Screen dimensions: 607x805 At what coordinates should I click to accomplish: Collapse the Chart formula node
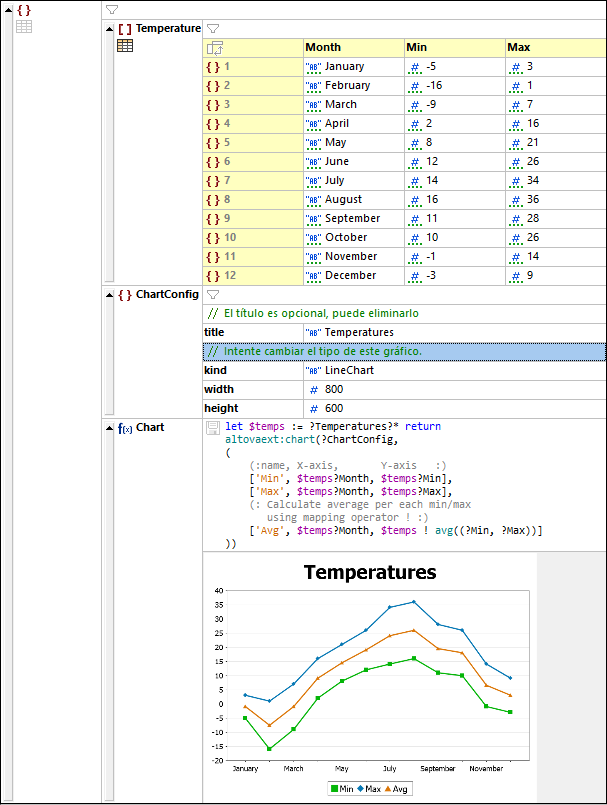(x=109, y=428)
